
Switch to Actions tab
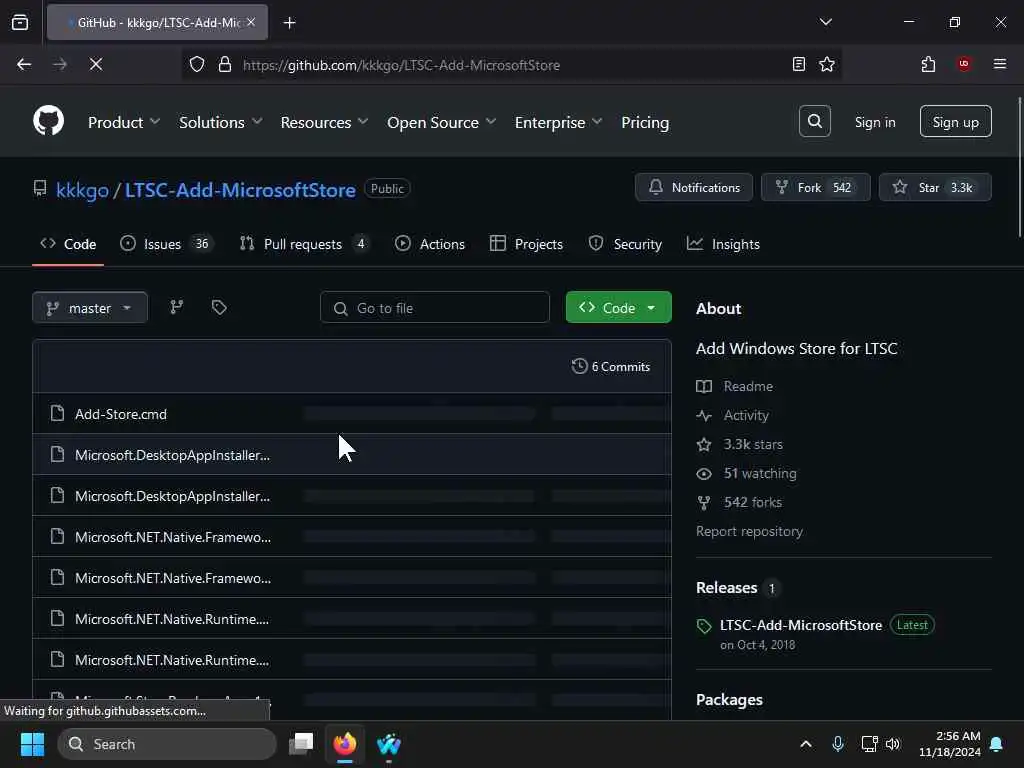coord(430,244)
